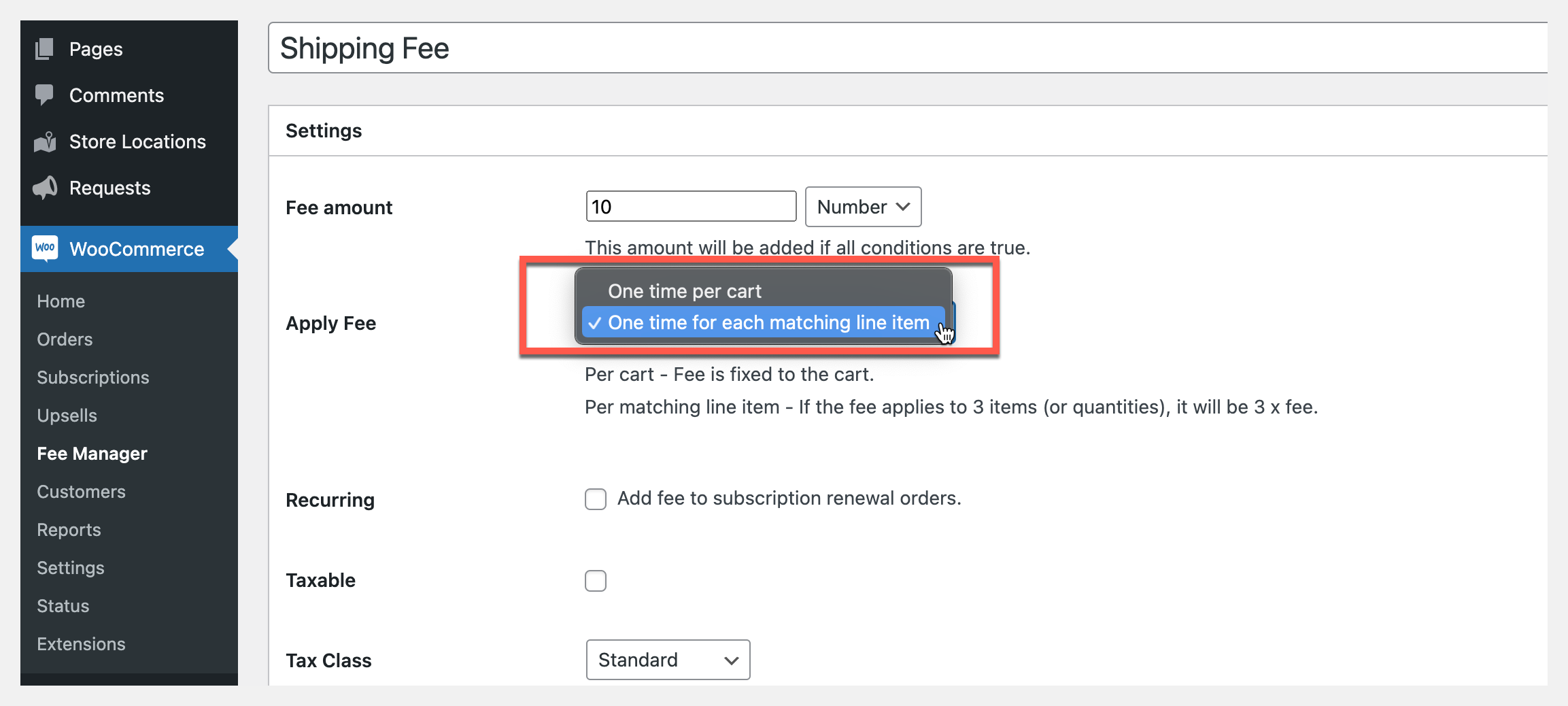Image resolution: width=1568 pixels, height=706 pixels.
Task: Enable the Recurring subscription renewal checkbox
Action: click(x=596, y=499)
